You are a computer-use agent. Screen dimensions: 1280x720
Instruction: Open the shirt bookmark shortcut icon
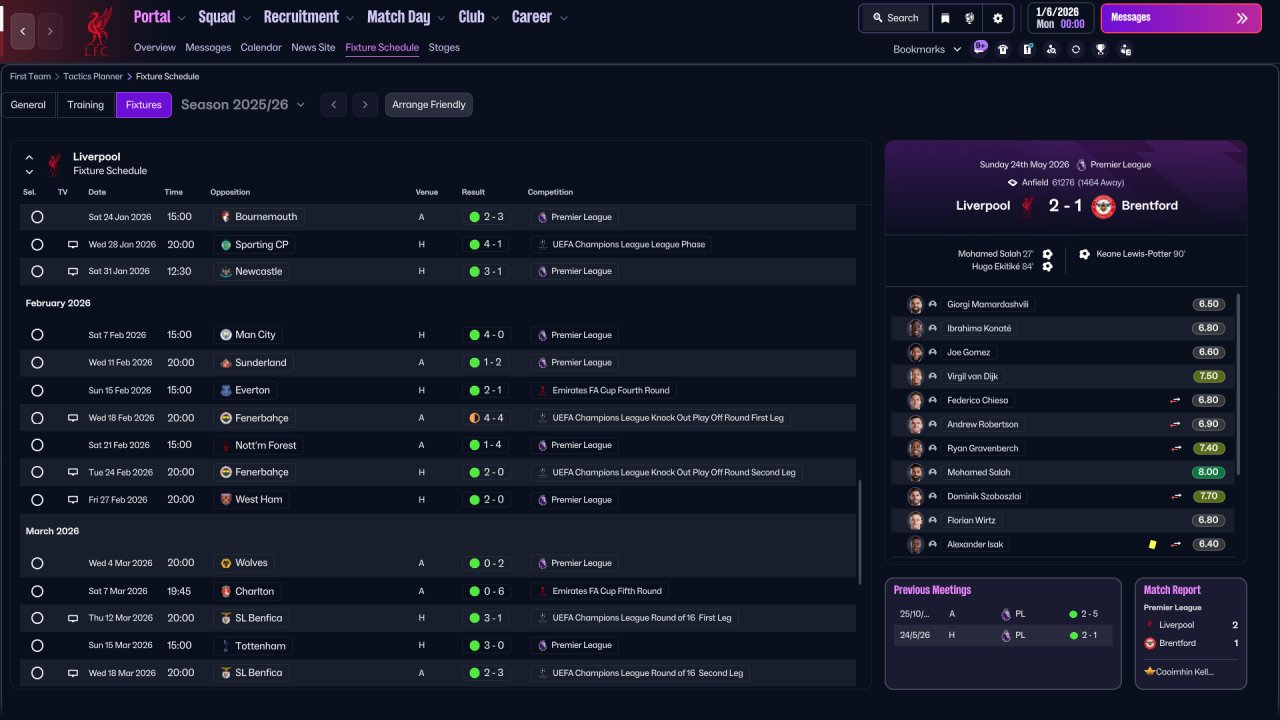(x=1003, y=49)
